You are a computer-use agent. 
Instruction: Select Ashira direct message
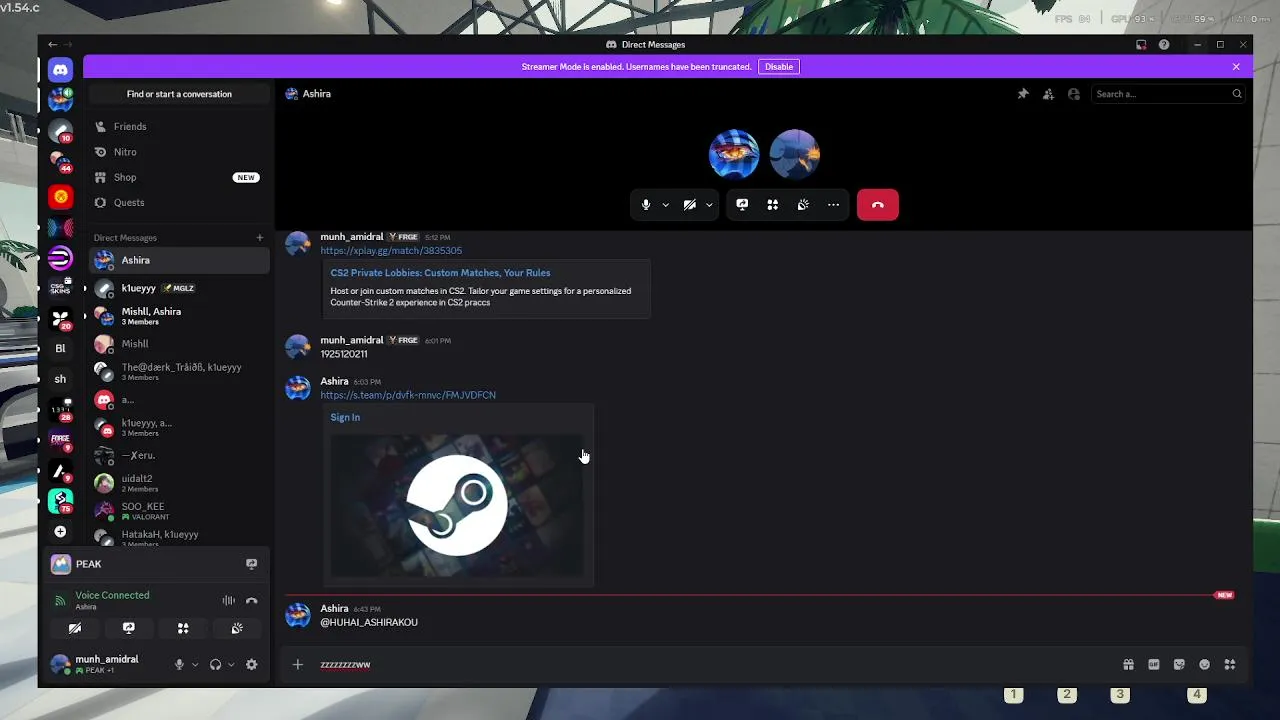click(x=179, y=260)
